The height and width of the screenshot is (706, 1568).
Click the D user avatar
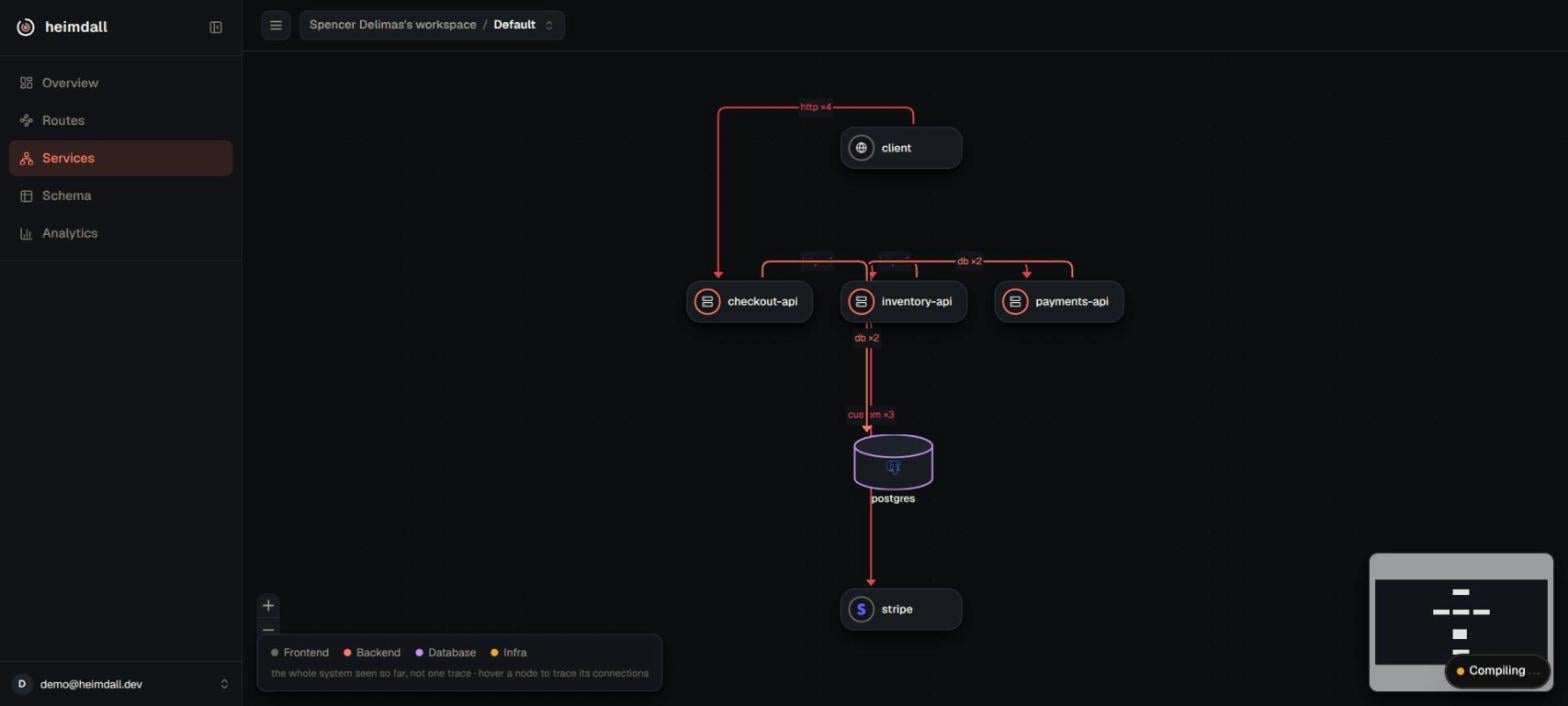22,684
